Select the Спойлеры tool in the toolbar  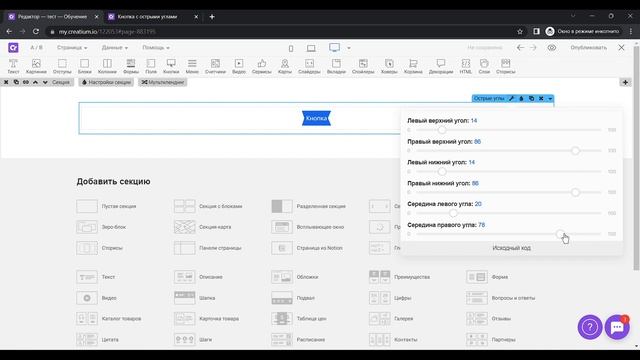click(x=363, y=66)
